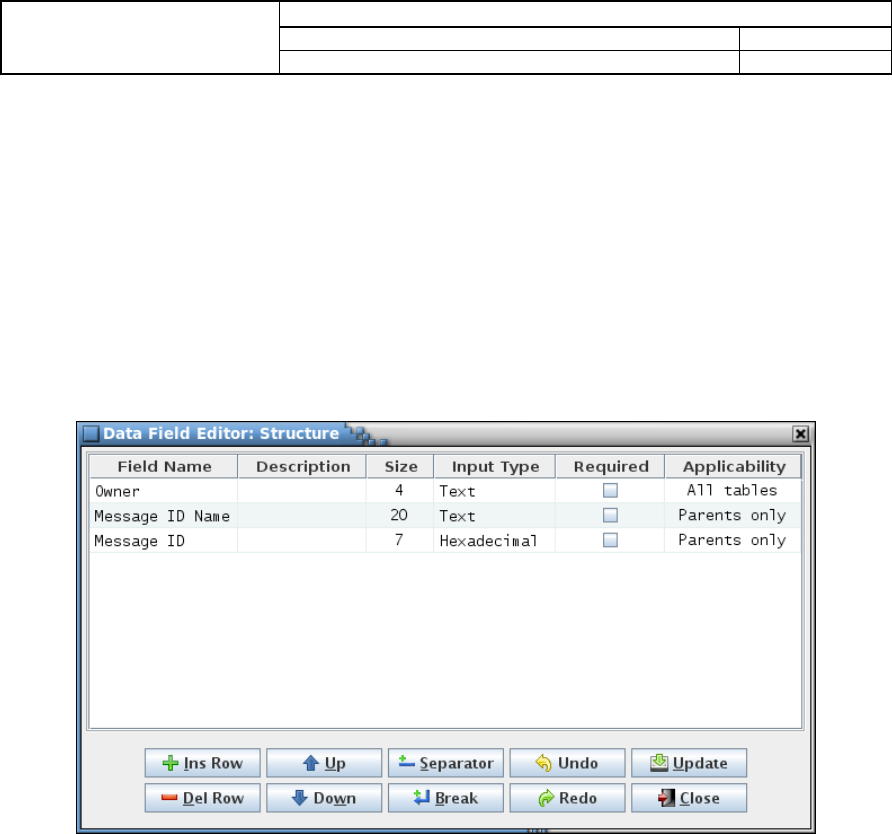Click the Description cell for Owner
This screenshot has width=892, height=834.
(x=302, y=490)
